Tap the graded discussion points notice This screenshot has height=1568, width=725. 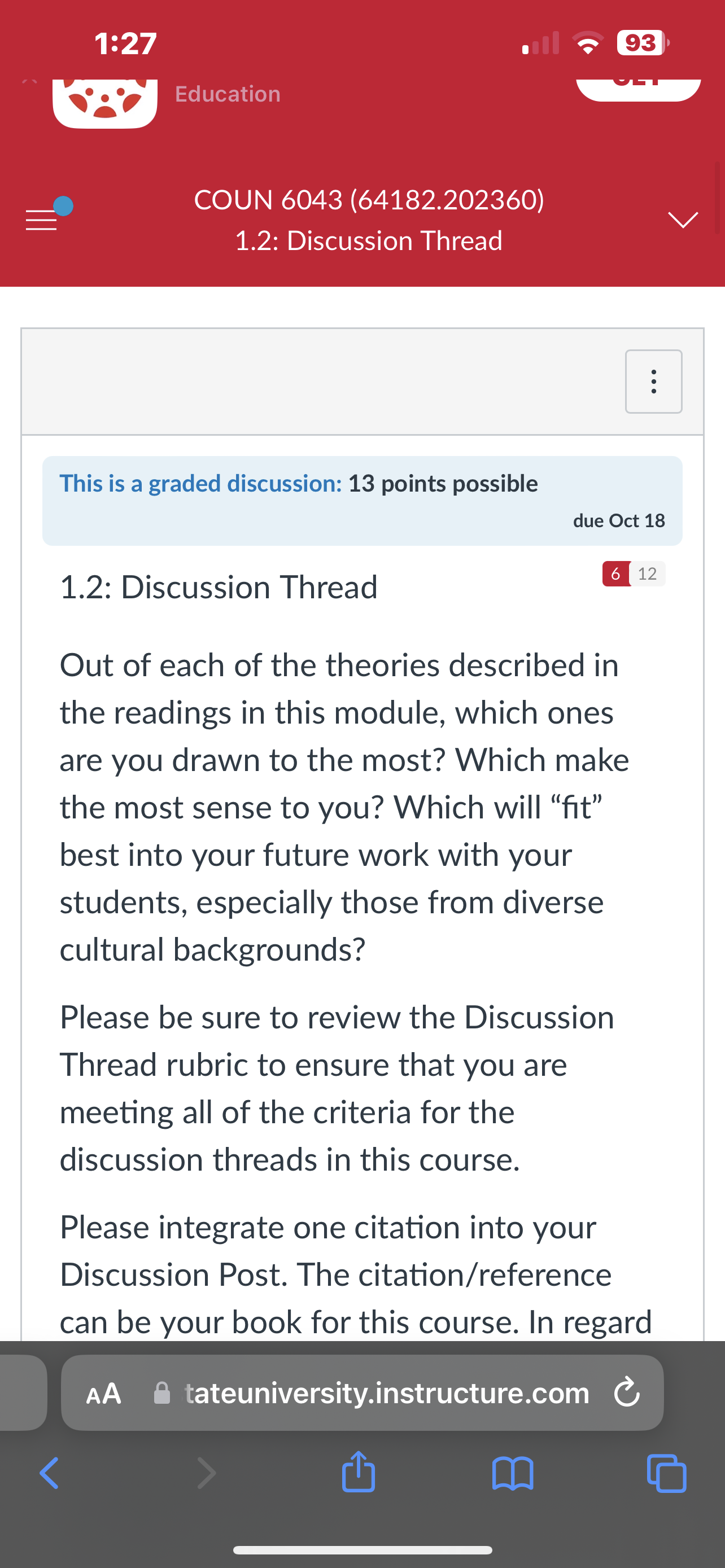(x=362, y=500)
